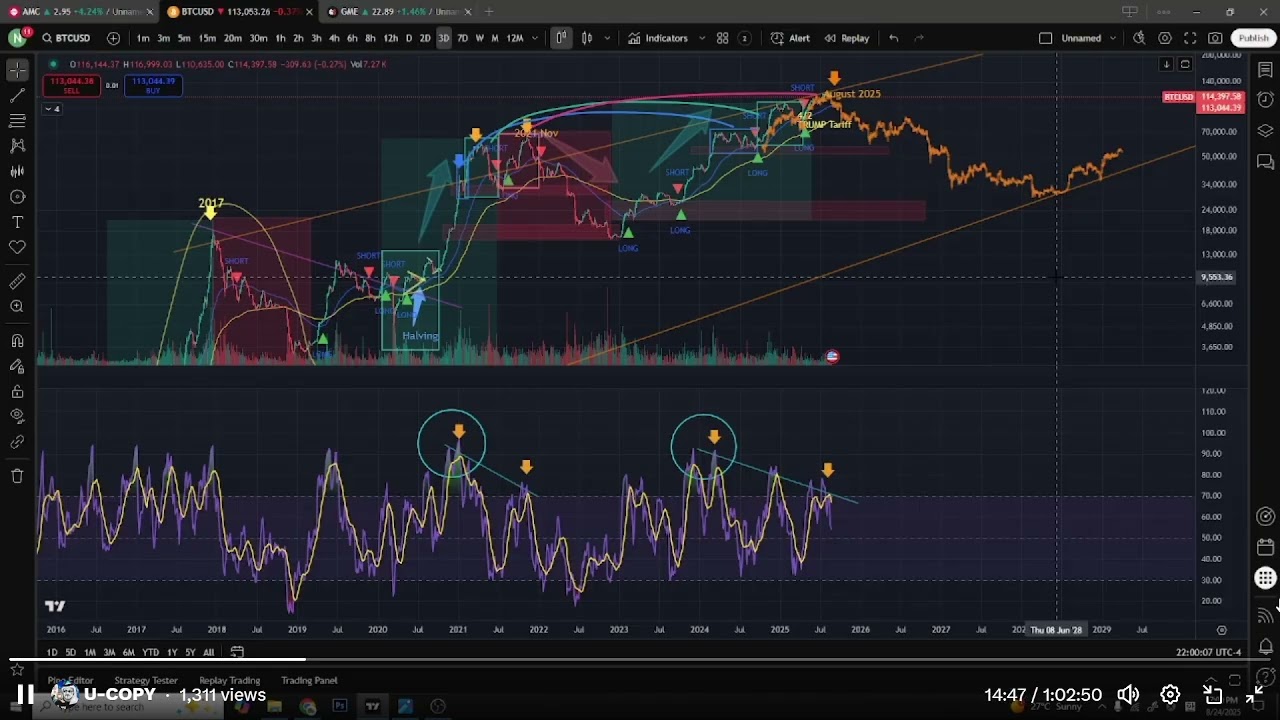Open the prediction and measurement tools
Image resolution: width=1280 pixels, height=720 pixels.
point(17,171)
